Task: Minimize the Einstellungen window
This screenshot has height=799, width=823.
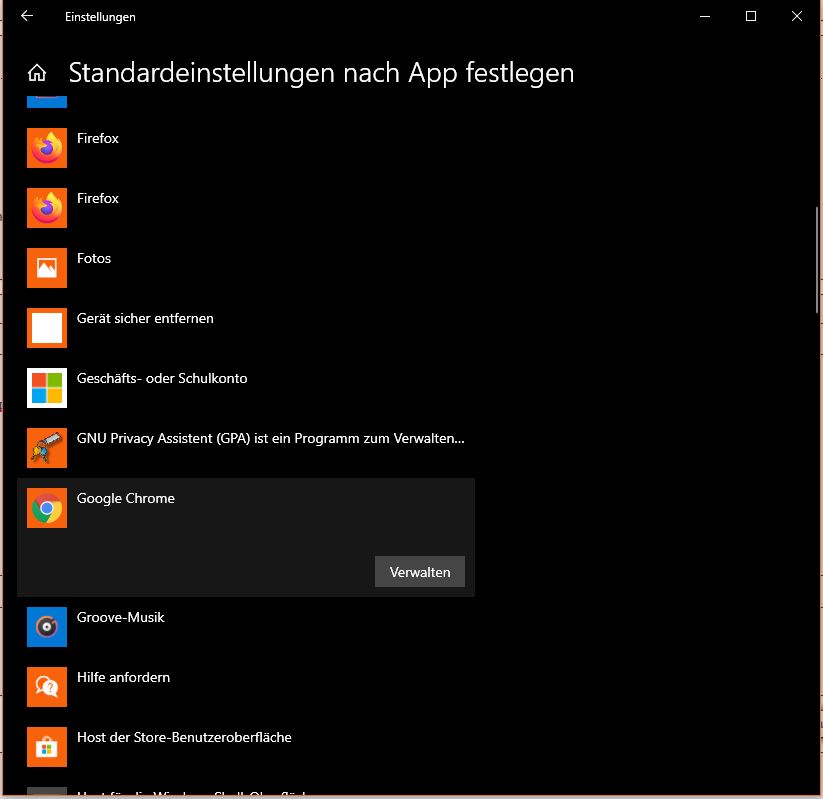Action: click(705, 16)
